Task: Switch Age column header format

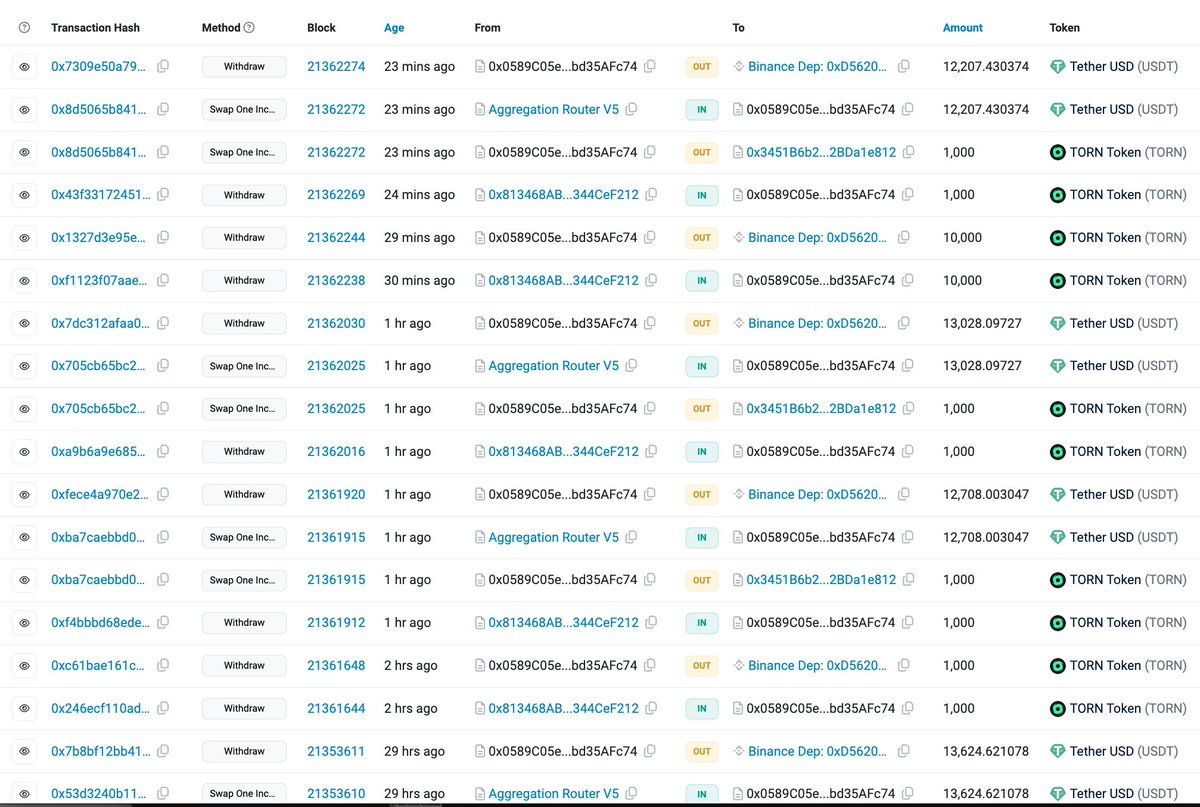Action: [x=394, y=28]
